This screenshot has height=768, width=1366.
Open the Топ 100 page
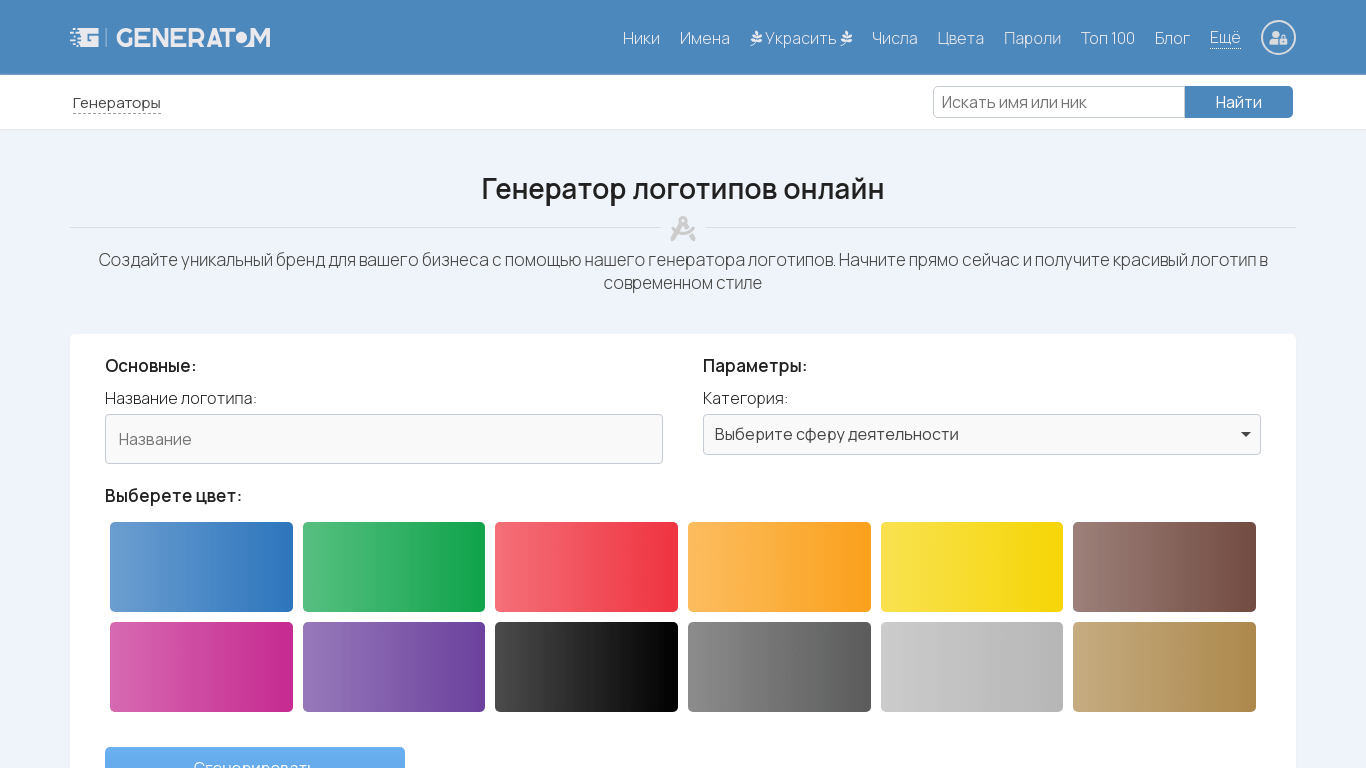coord(1107,38)
